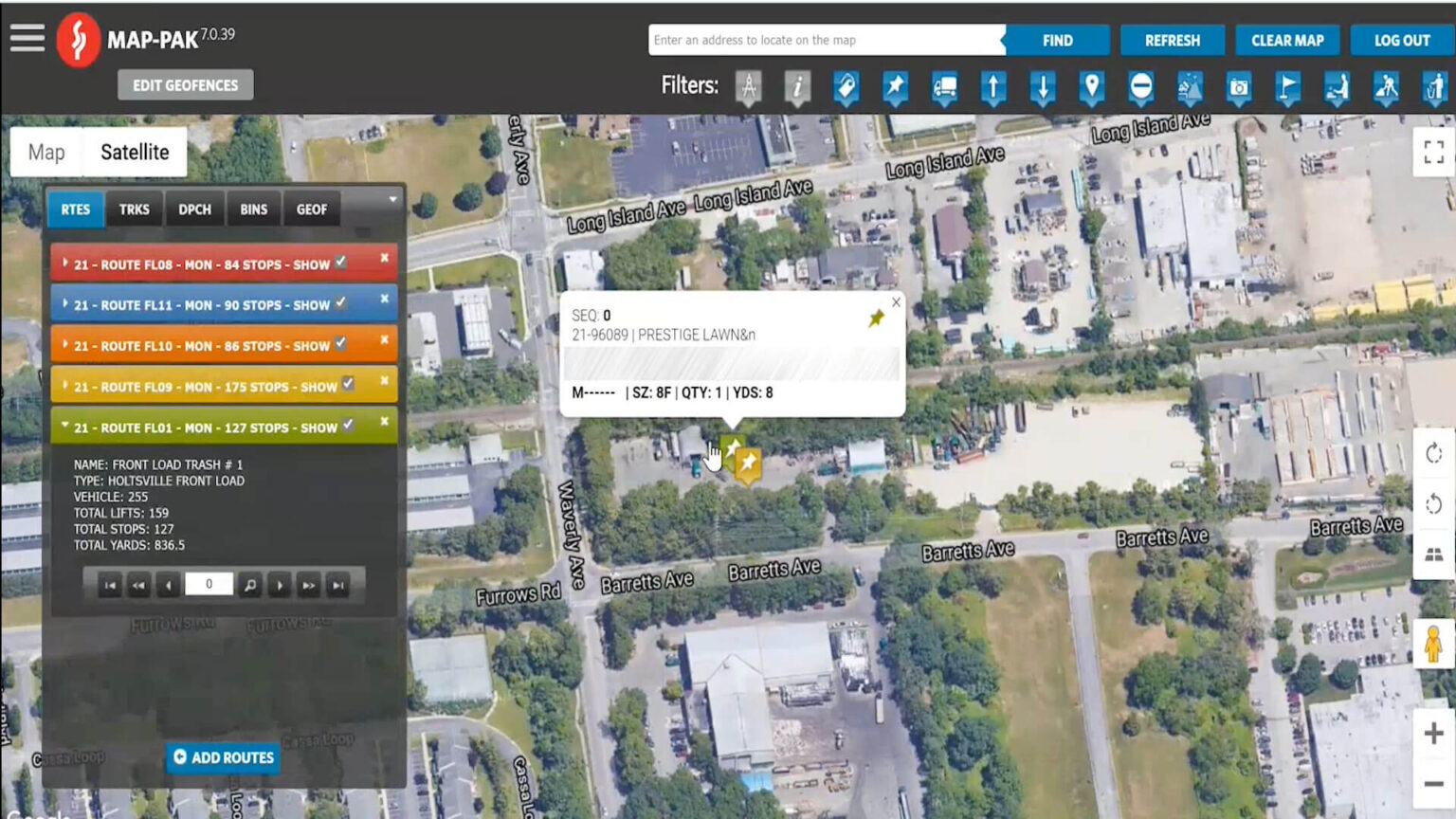This screenshot has height=819, width=1456.
Task: Open the search magnifier in route navigation
Action: [249, 585]
